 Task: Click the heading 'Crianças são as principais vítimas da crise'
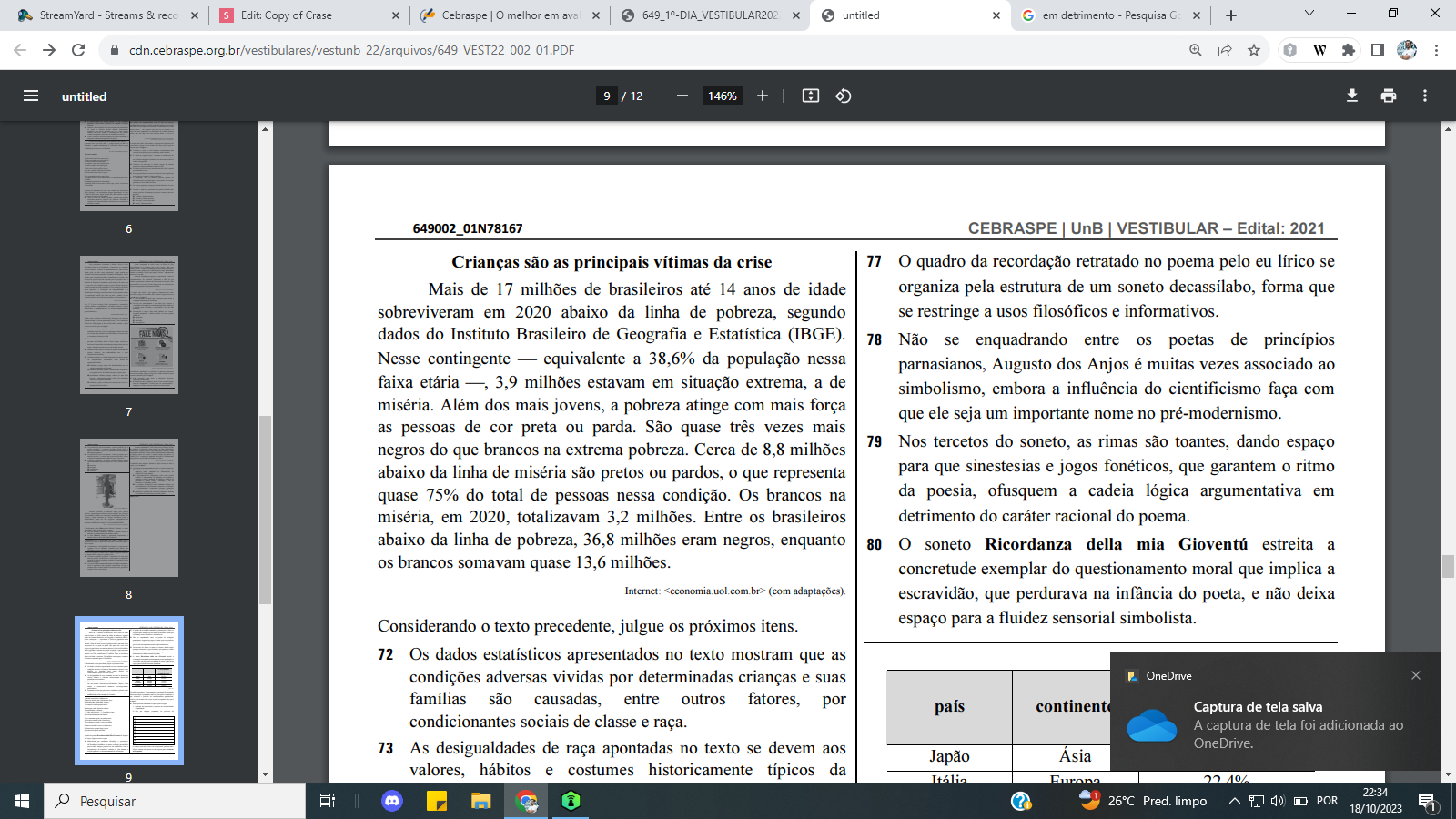pyautogui.click(x=612, y=262)
